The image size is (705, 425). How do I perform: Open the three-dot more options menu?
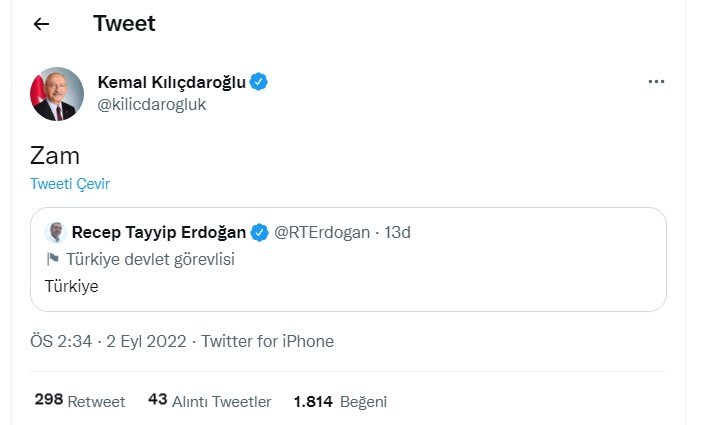click(656, 82)
